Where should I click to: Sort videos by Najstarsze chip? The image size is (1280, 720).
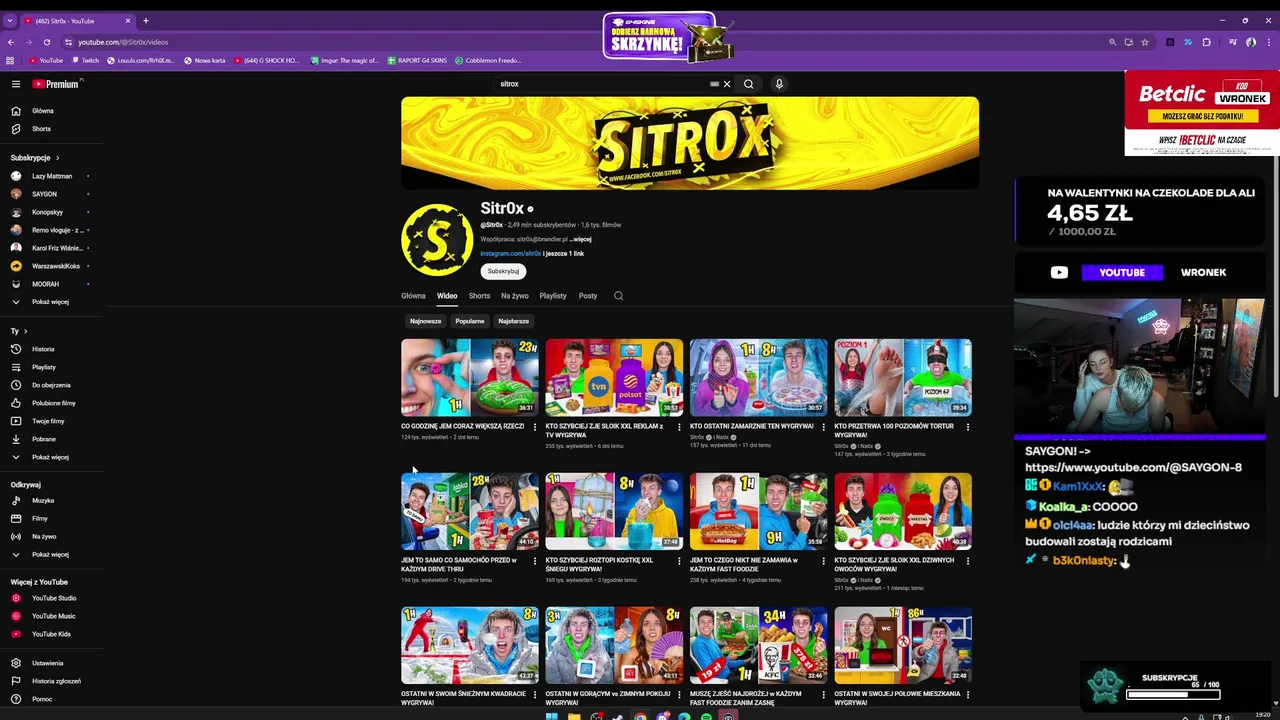[513, 321]
